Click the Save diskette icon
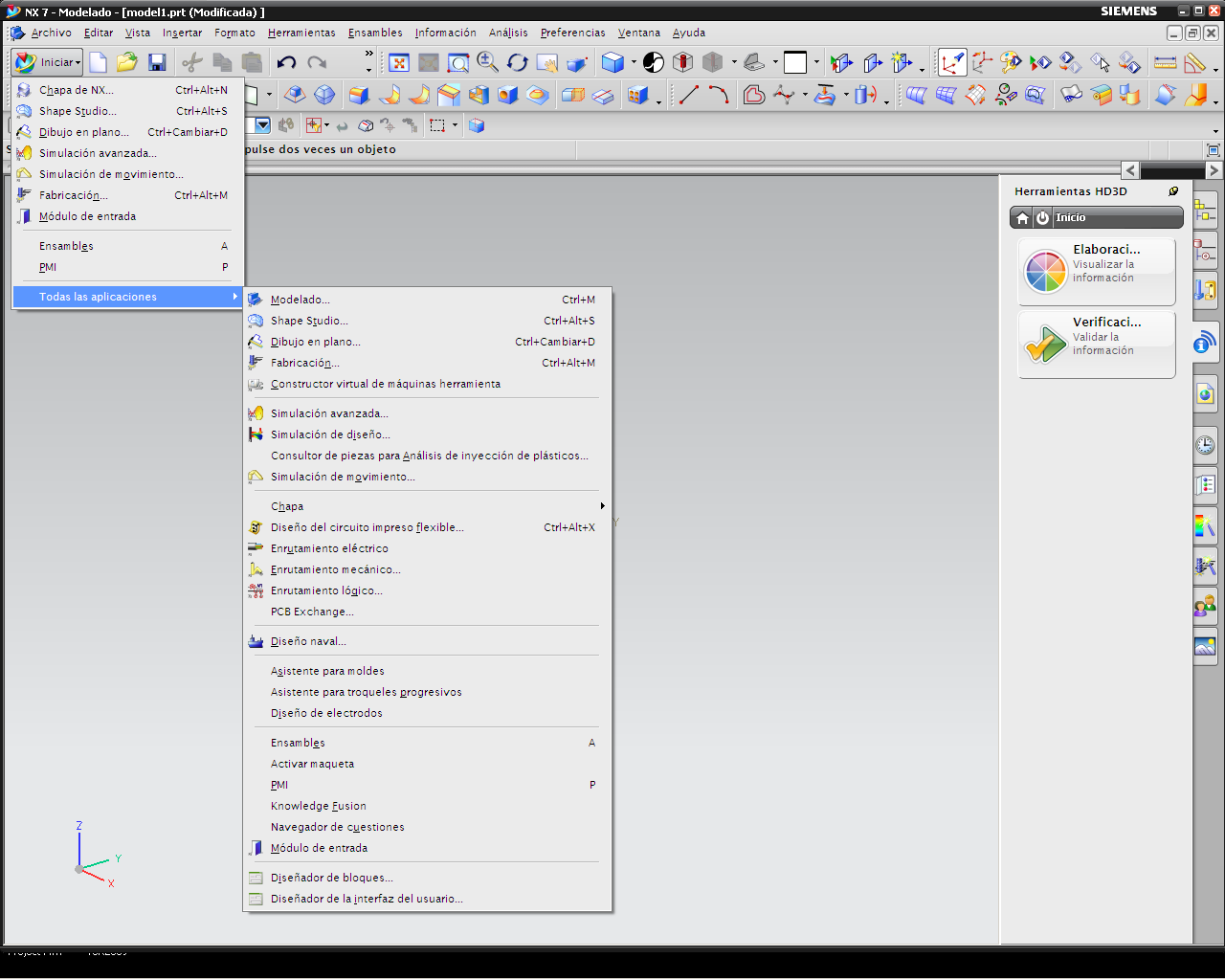The image size is (1225, 980). point(157,63)
